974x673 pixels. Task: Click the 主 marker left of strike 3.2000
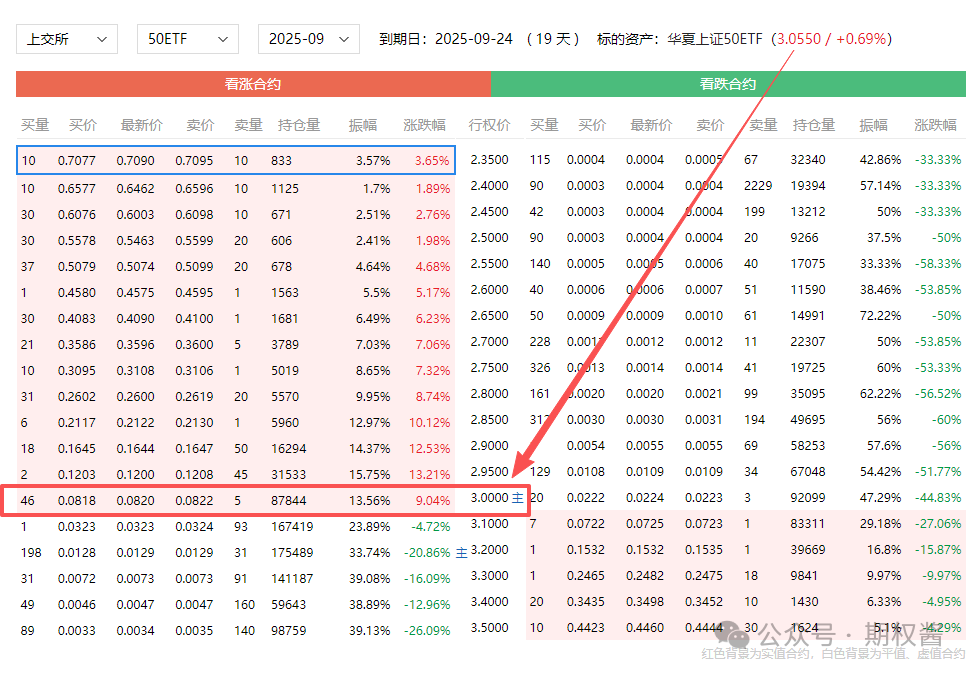point(461,551)
